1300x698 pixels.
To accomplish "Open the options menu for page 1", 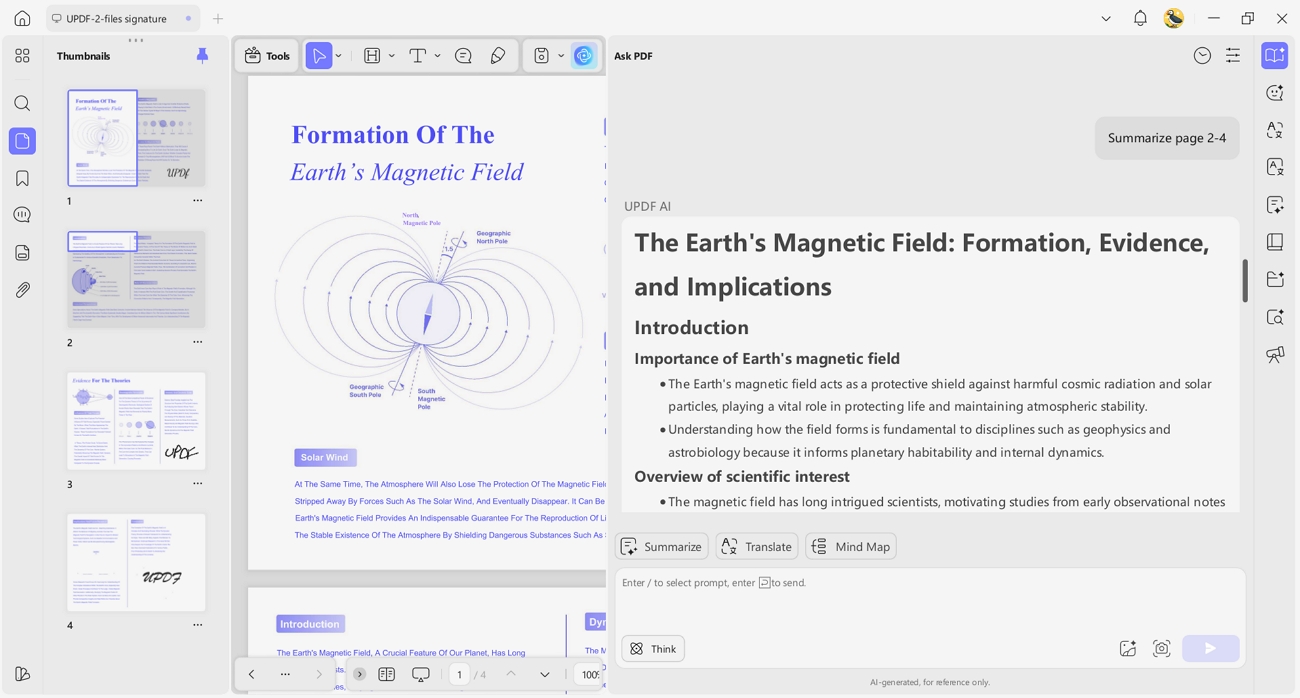I will pyautogui.click(x=198, y=201).
